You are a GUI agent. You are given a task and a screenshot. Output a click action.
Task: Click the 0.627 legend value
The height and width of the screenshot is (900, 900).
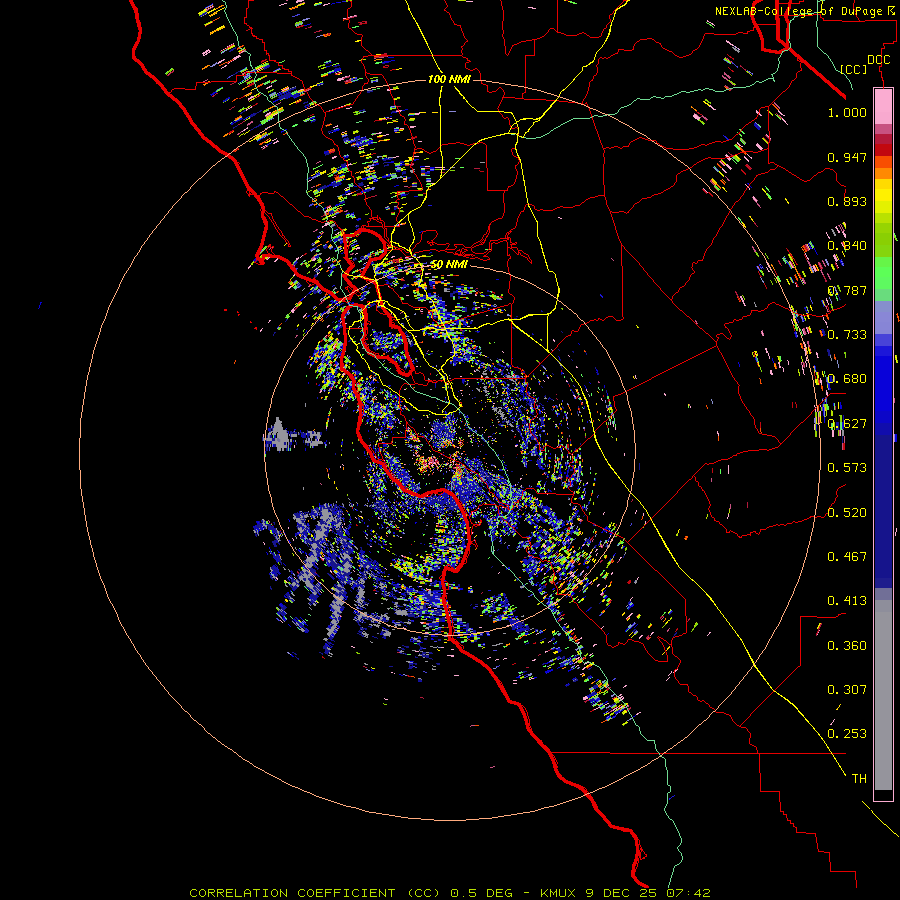pos(847,424)
